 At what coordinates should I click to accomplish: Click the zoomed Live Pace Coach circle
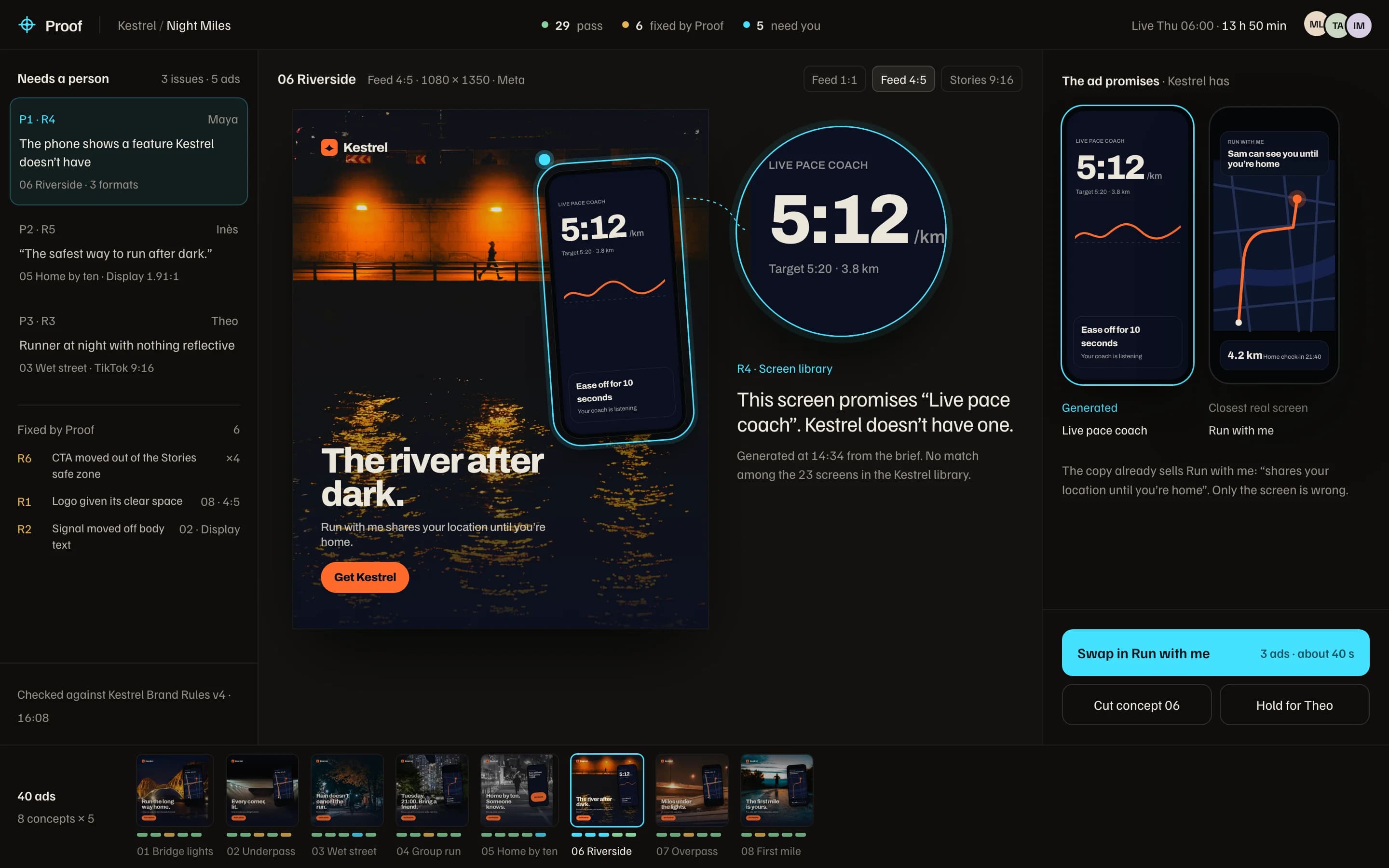(x=841, y=231)
